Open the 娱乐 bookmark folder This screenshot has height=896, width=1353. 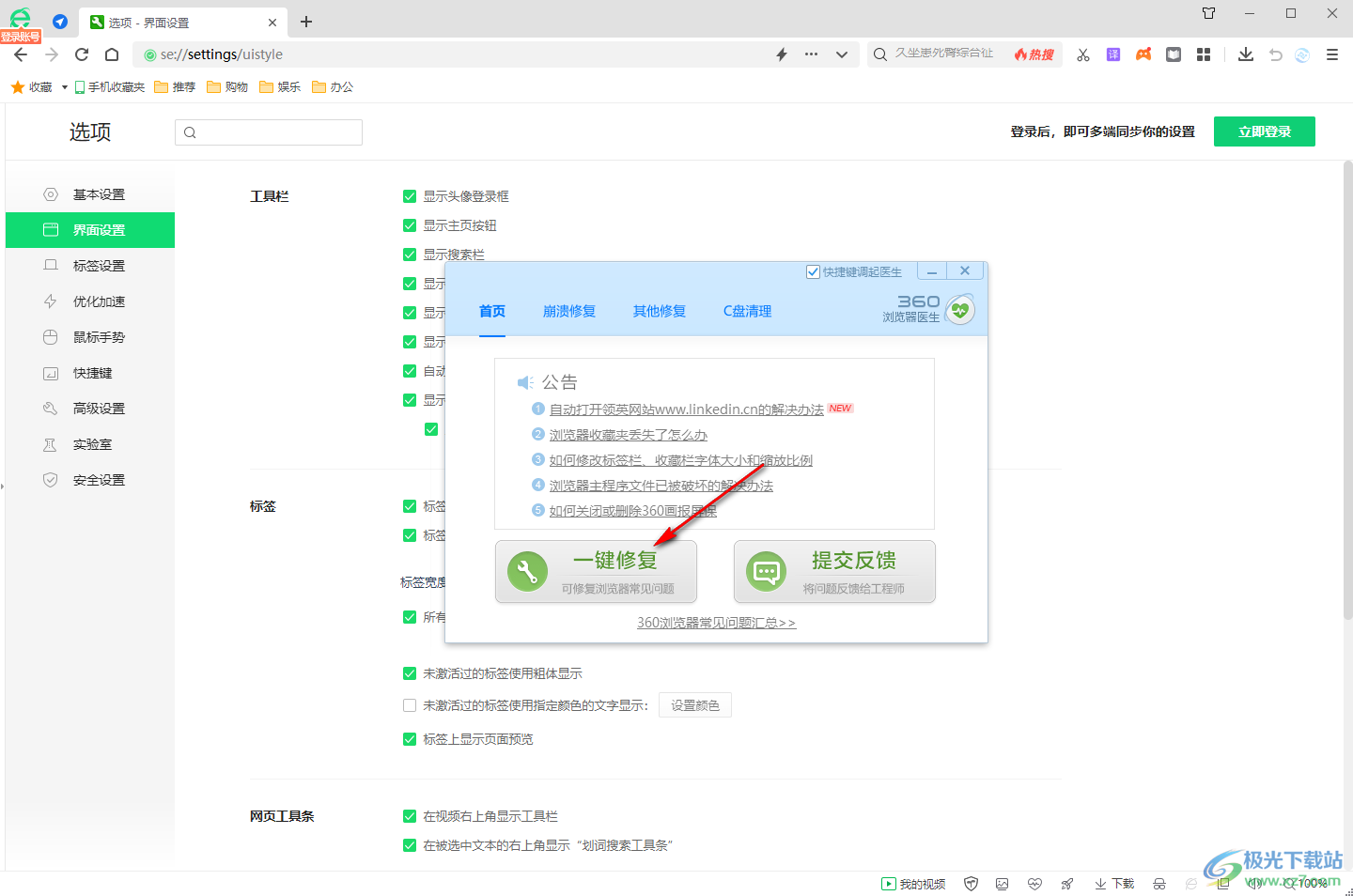coord(280,87)
